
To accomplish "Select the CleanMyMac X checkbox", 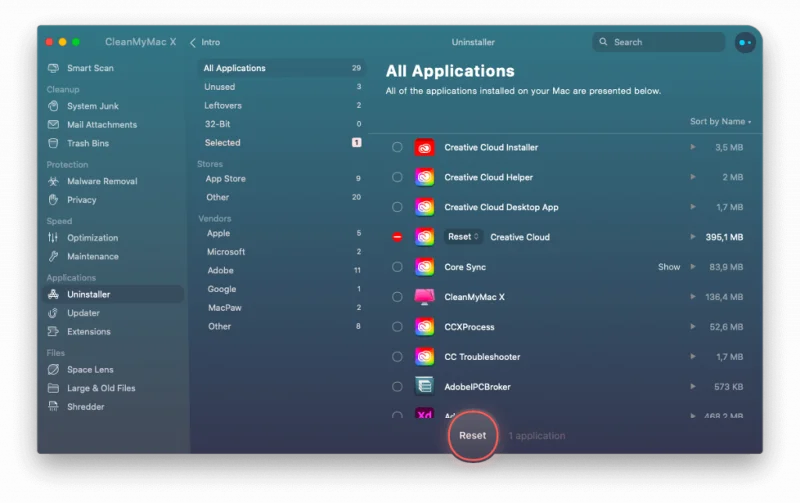I will click(x=397, y=297).
